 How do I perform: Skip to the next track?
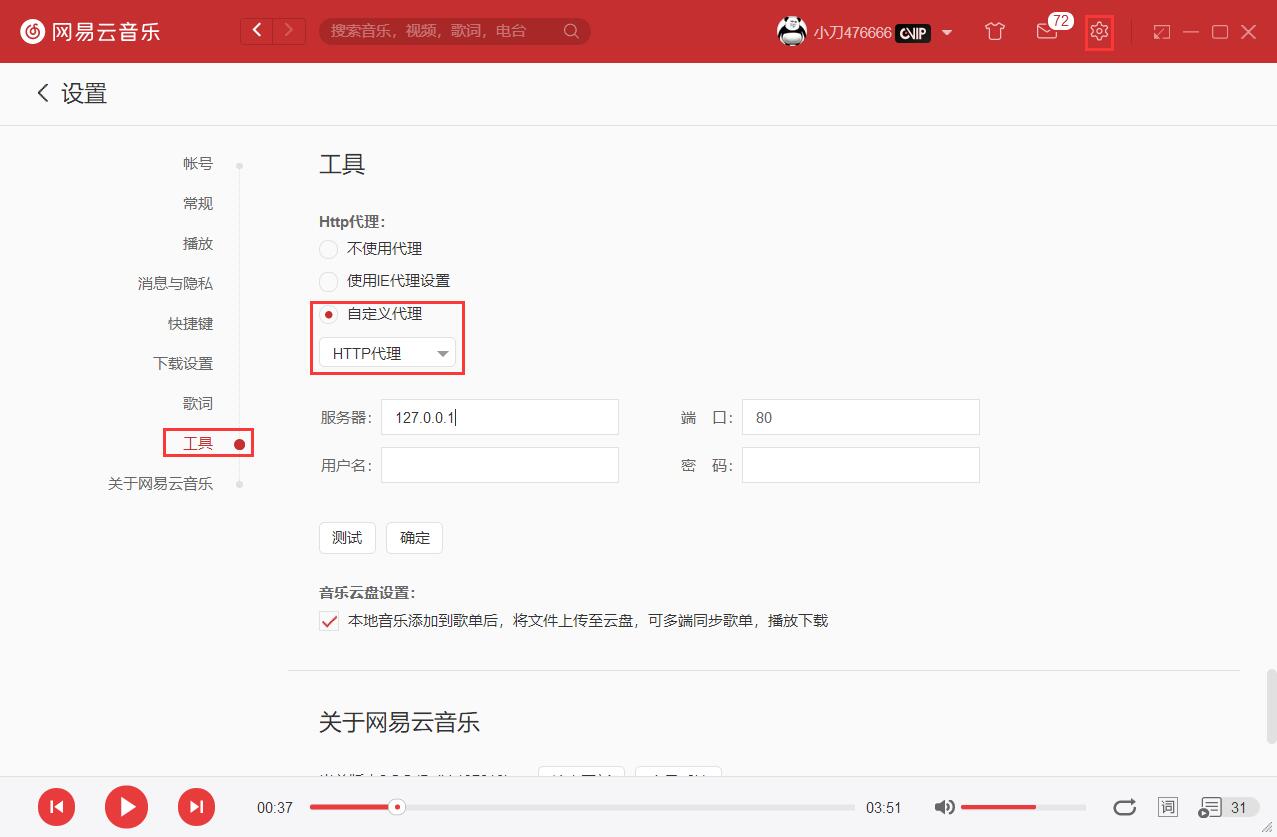[x=197, y=807]
